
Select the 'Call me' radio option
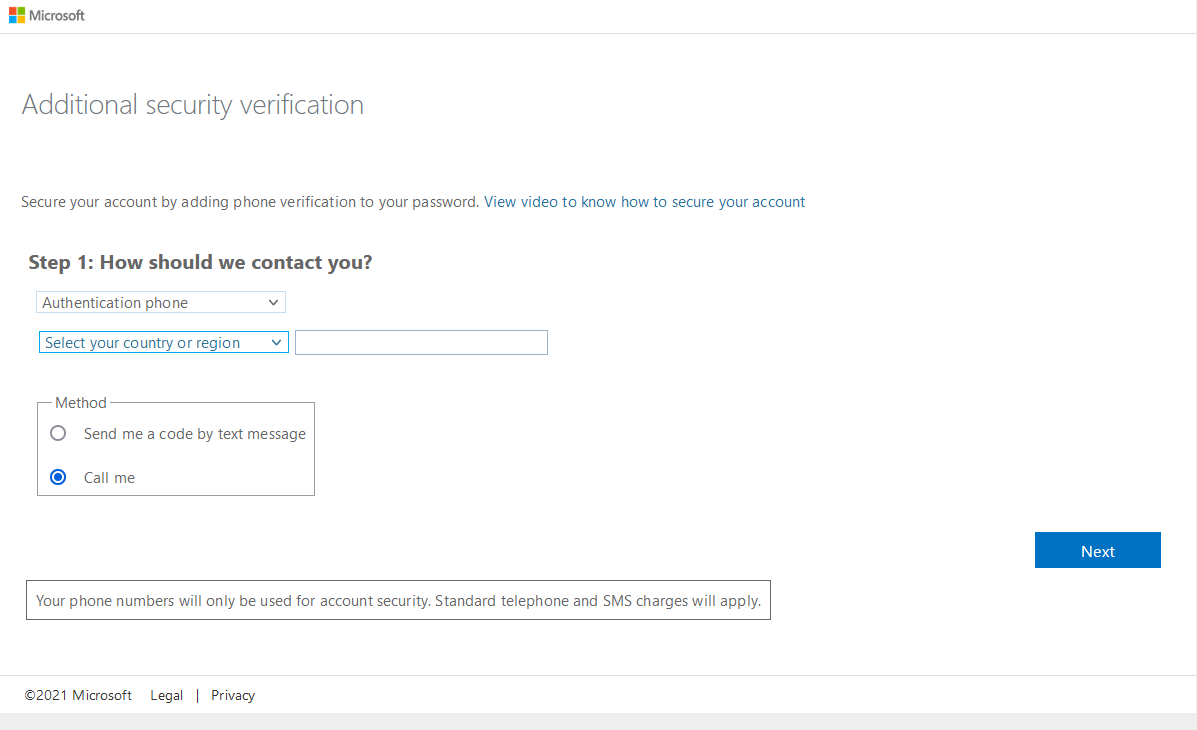58,477
